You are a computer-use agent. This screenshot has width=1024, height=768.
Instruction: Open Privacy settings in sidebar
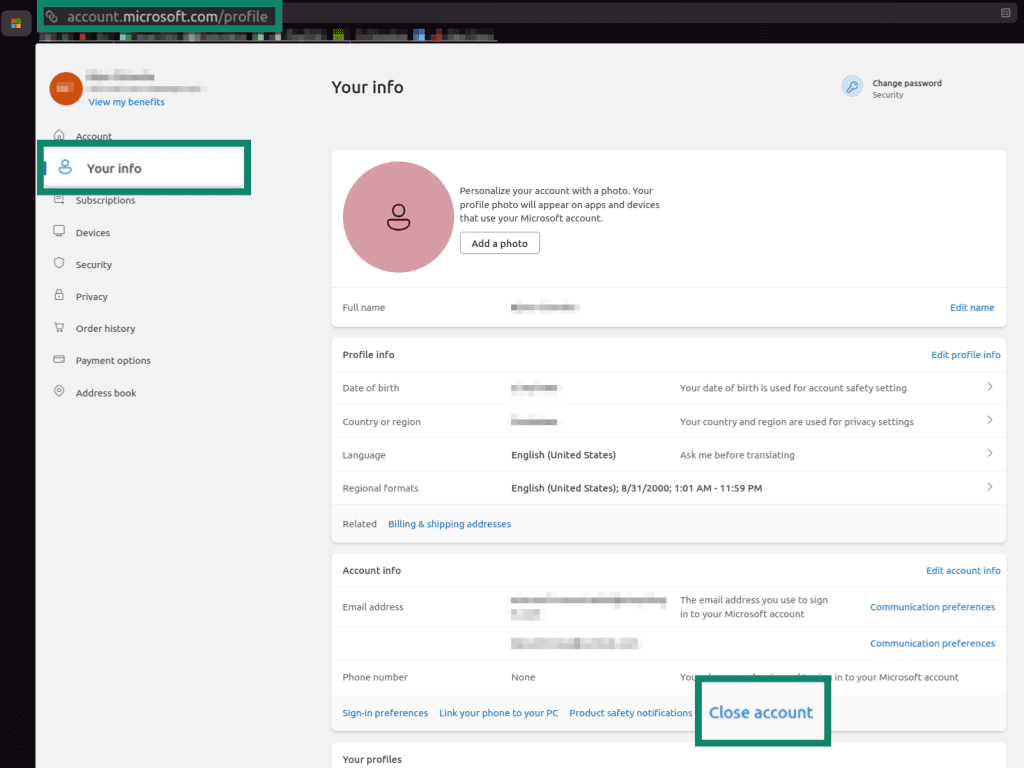(x=91, y=296)
